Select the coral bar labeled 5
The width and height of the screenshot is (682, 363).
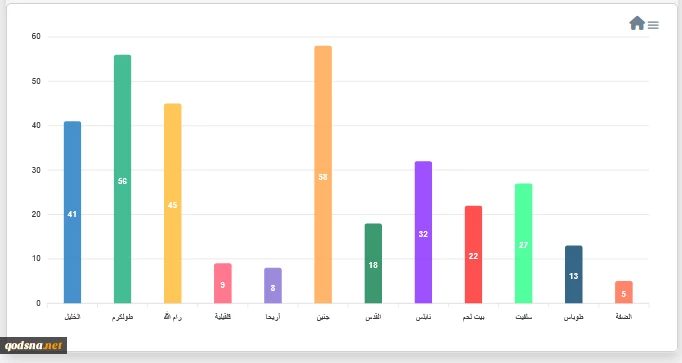[x=624, y=292]
